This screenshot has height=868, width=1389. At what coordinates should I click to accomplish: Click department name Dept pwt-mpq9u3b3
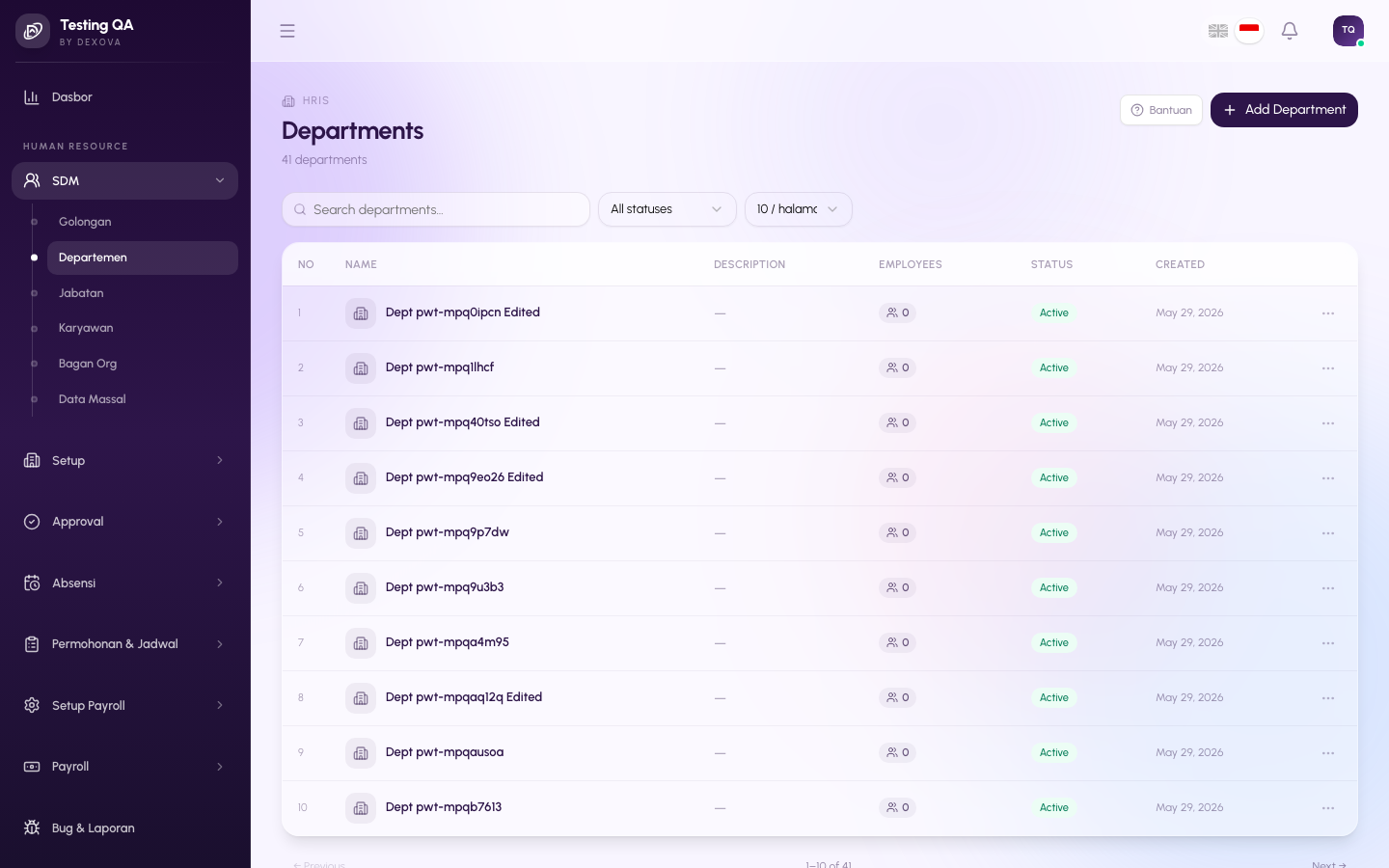coord(445,587)
